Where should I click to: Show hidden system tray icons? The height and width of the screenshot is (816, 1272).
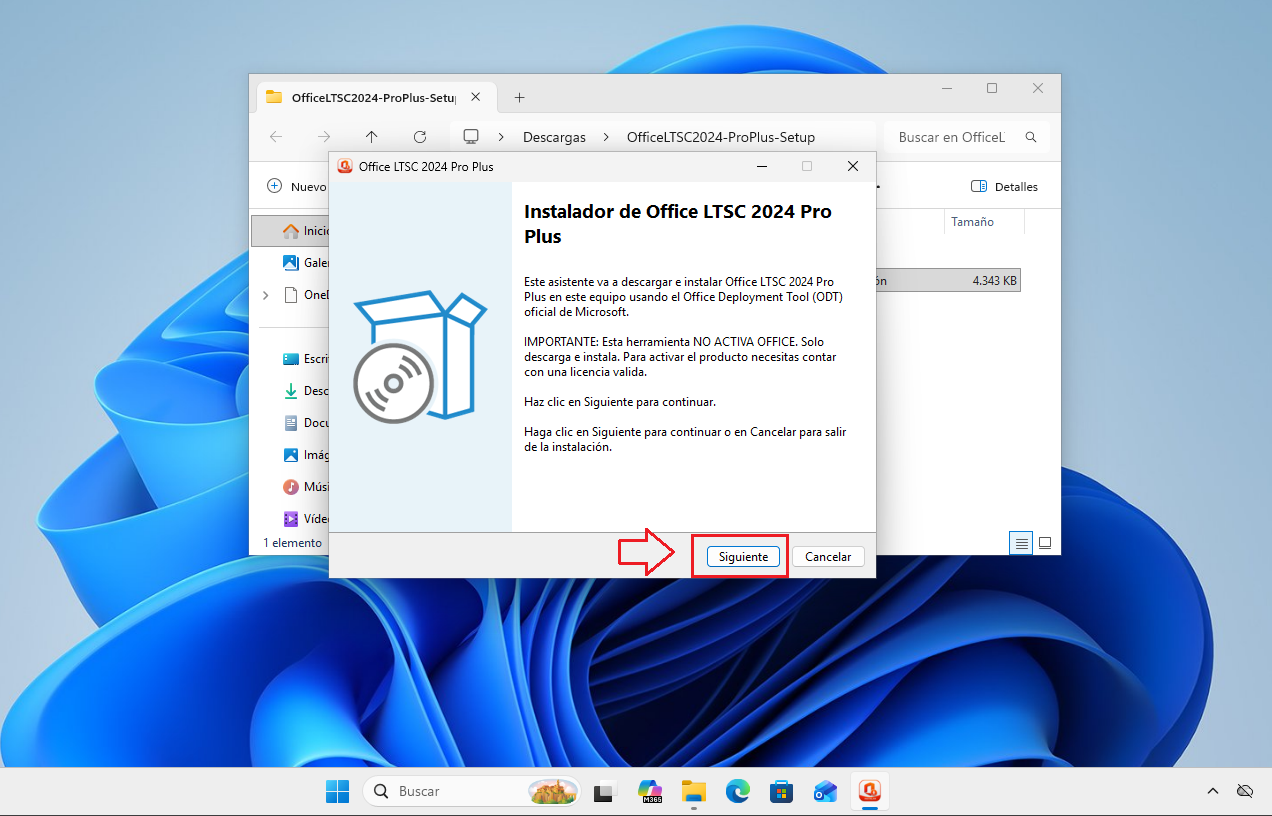coord(1213,791)
